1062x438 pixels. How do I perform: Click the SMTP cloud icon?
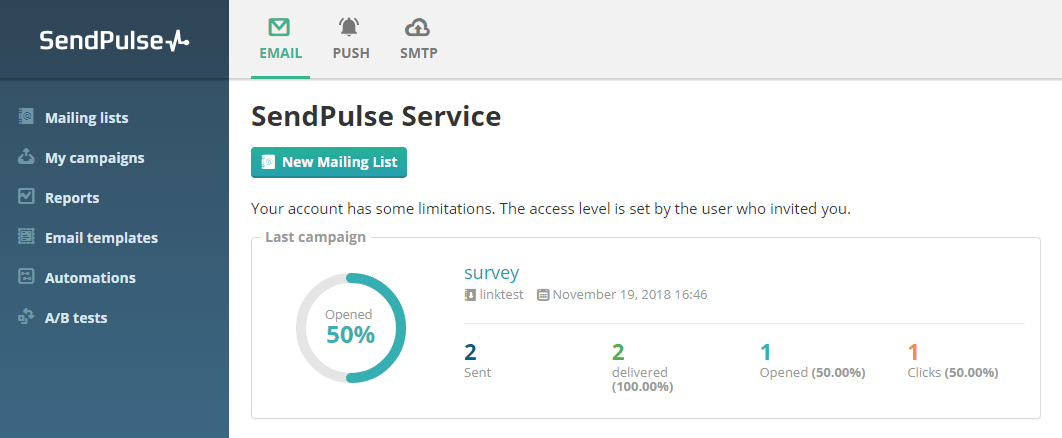click(x=418, y=27)
